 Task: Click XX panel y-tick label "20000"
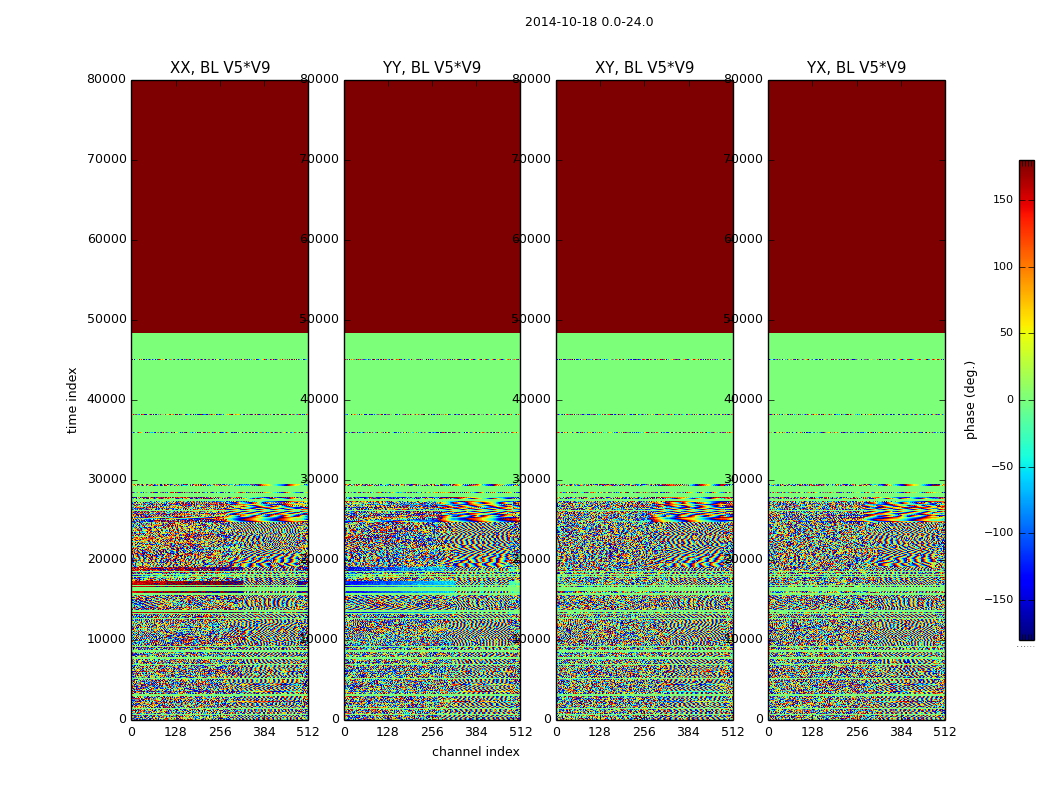(x=106, y=559)
